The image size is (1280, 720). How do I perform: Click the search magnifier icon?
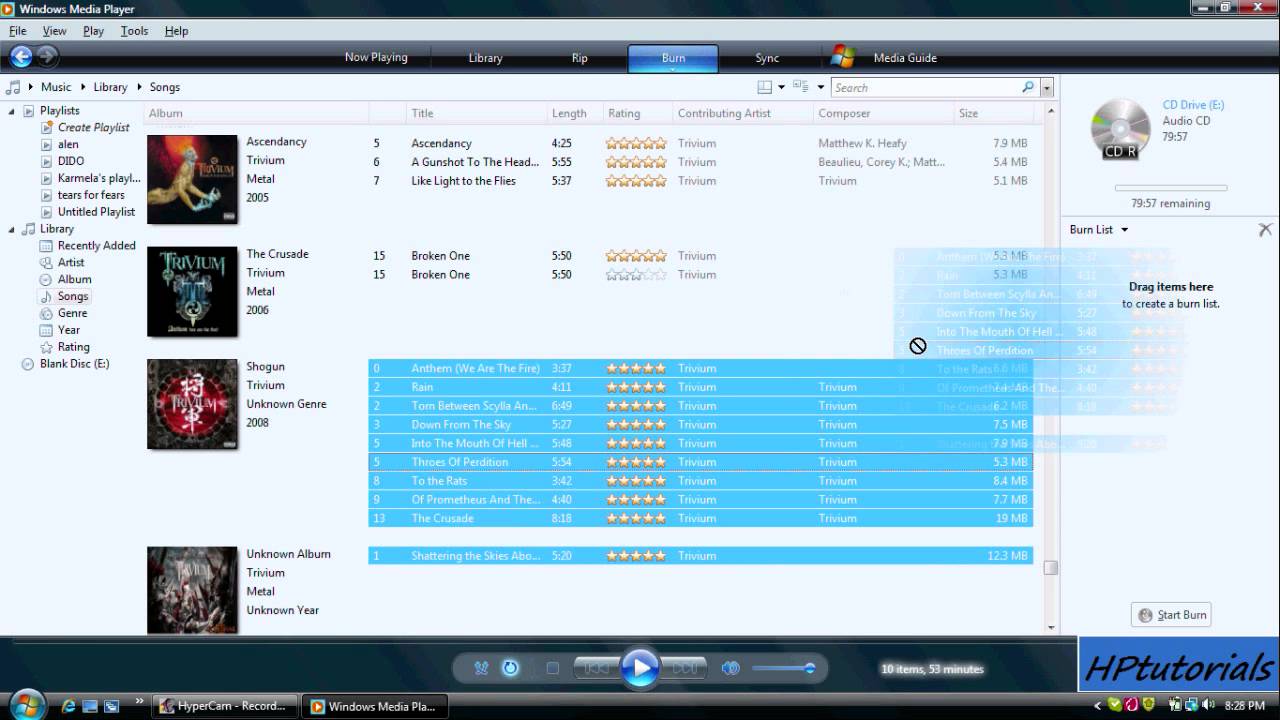coord(1028,87)
